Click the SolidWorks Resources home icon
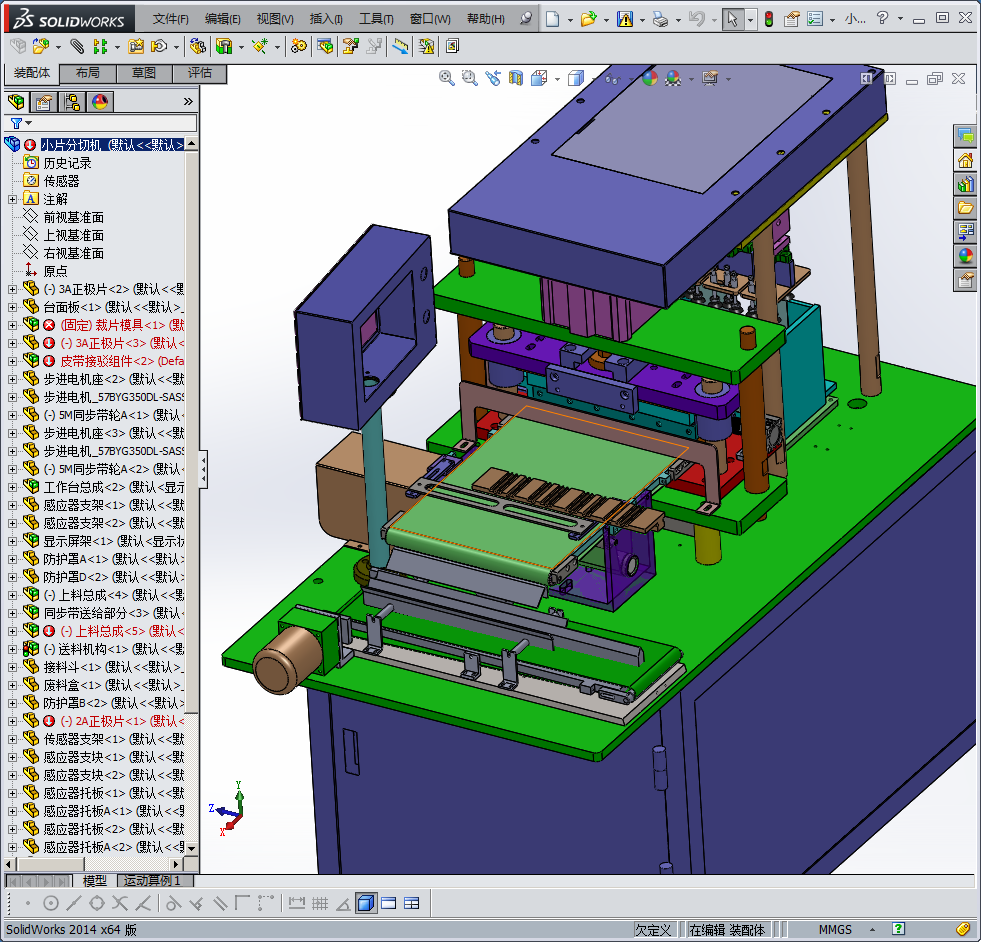The image size is (981, 942). pyautogui.click(x=965, y=160)
